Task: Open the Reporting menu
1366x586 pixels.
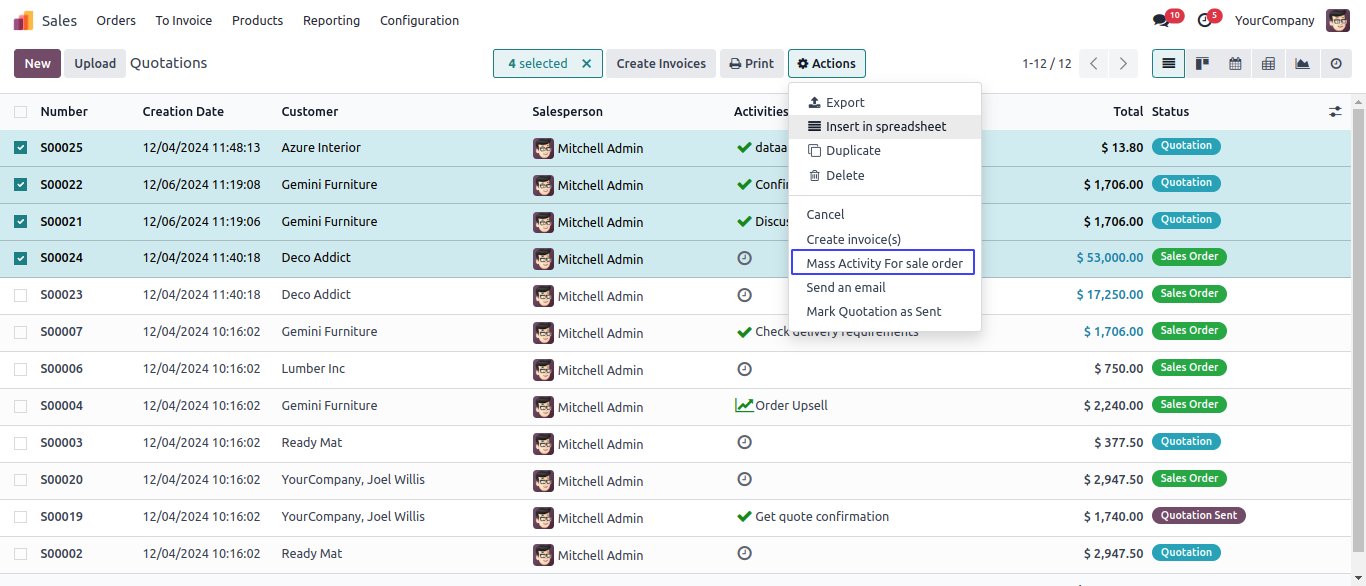Action: click(331, 21)
